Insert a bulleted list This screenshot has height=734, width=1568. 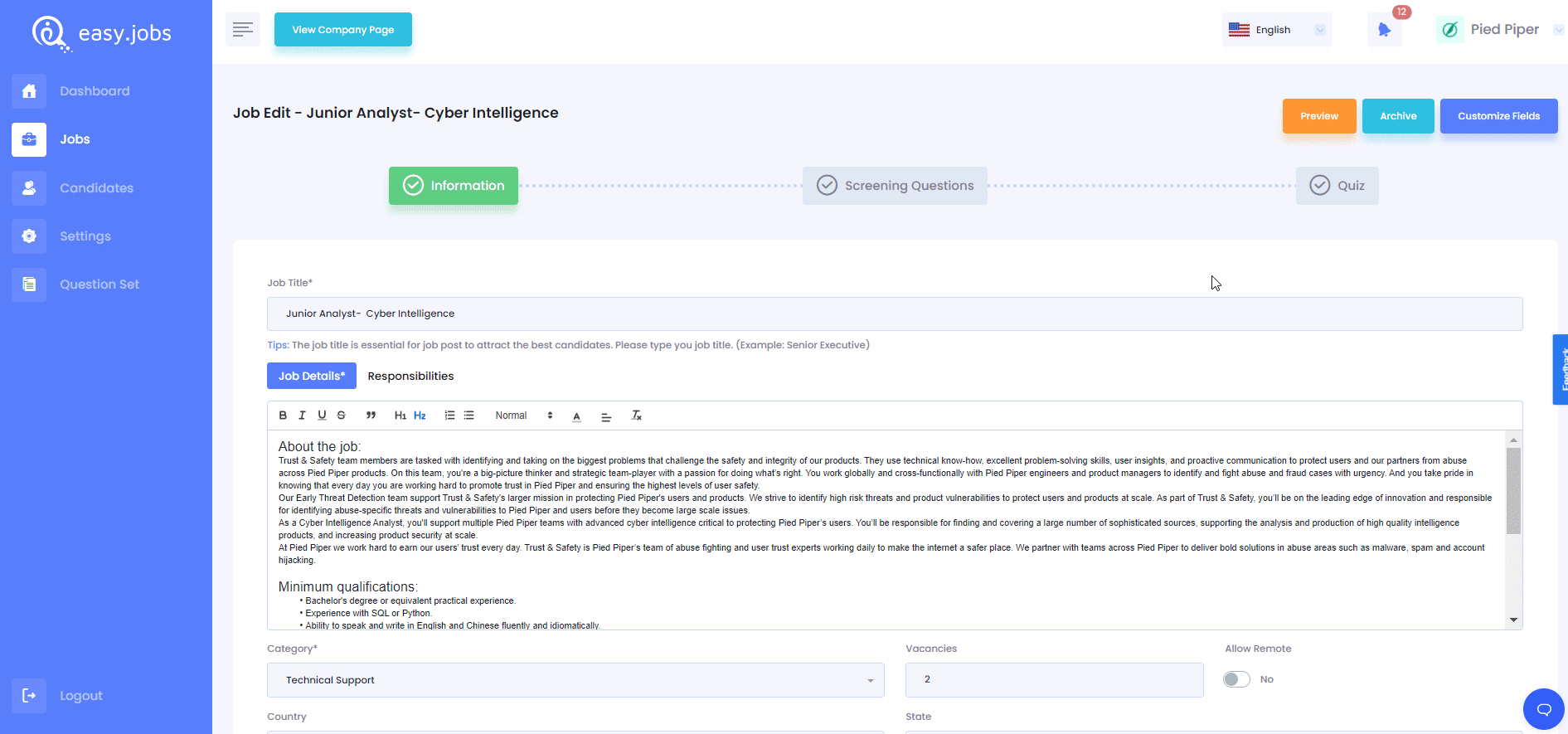coord(468,416)
